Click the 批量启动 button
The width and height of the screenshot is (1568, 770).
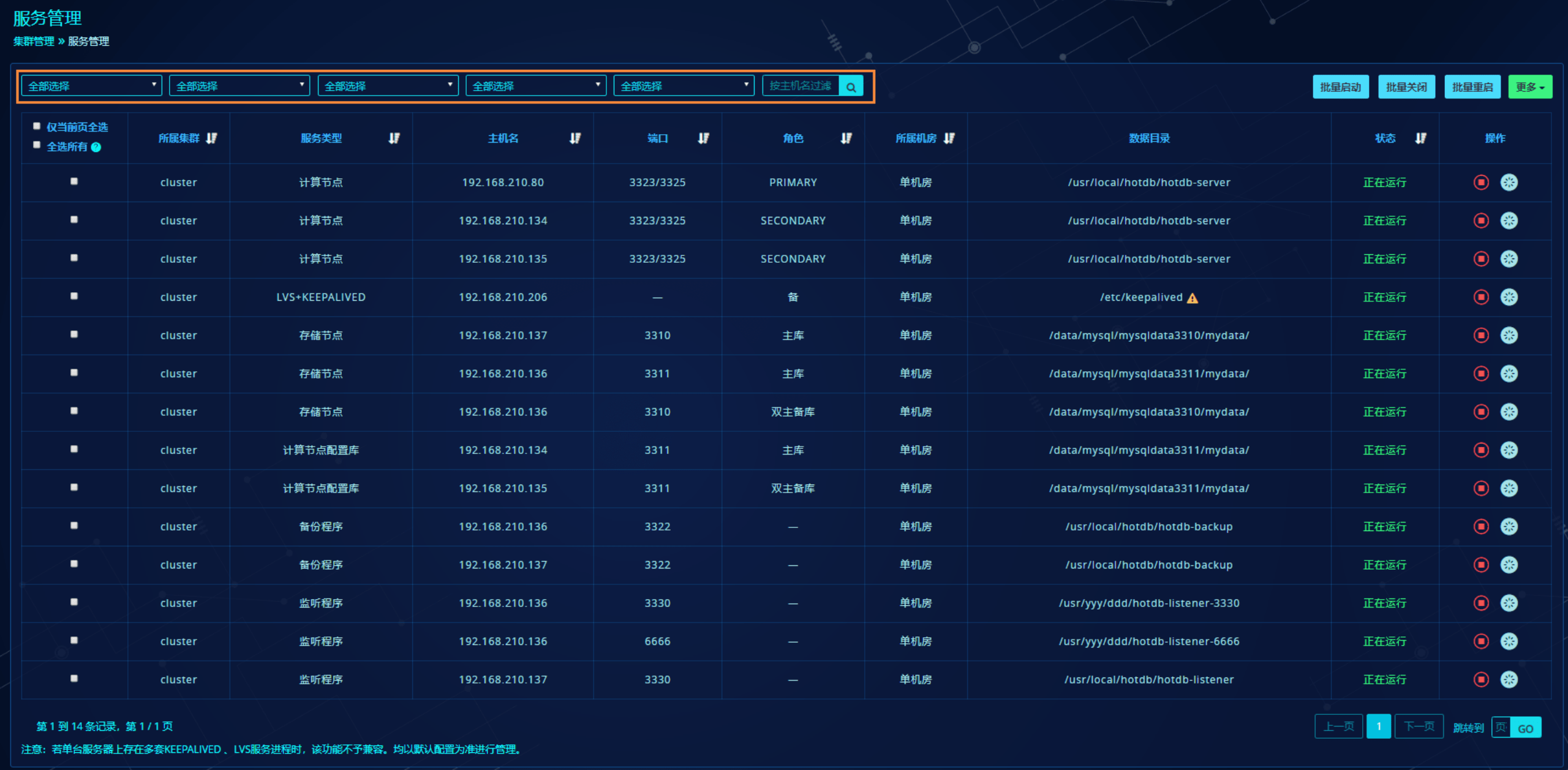point(1340,87)
